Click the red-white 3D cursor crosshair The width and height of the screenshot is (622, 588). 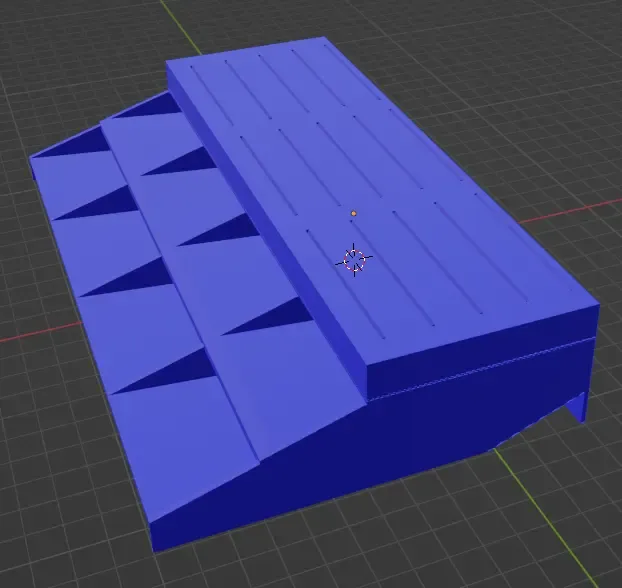pos(354,260)
